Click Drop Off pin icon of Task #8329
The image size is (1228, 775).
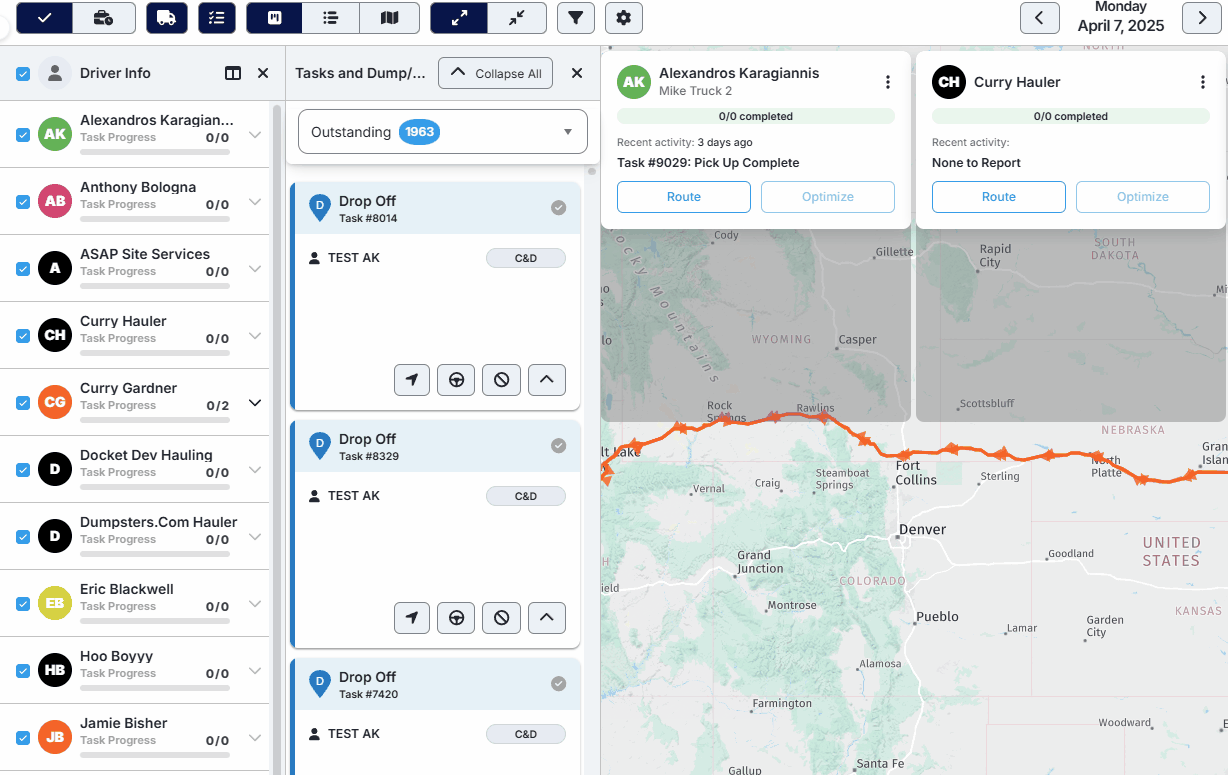pyautogui.click(x=320, y=446)
